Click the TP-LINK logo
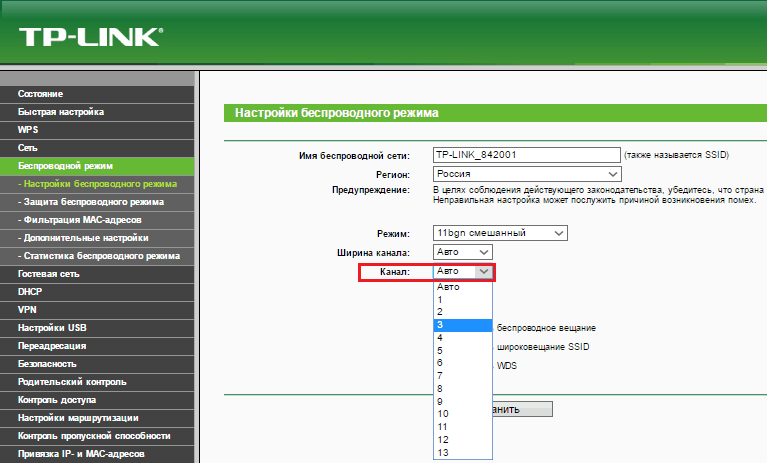 (x=91, y=37)
